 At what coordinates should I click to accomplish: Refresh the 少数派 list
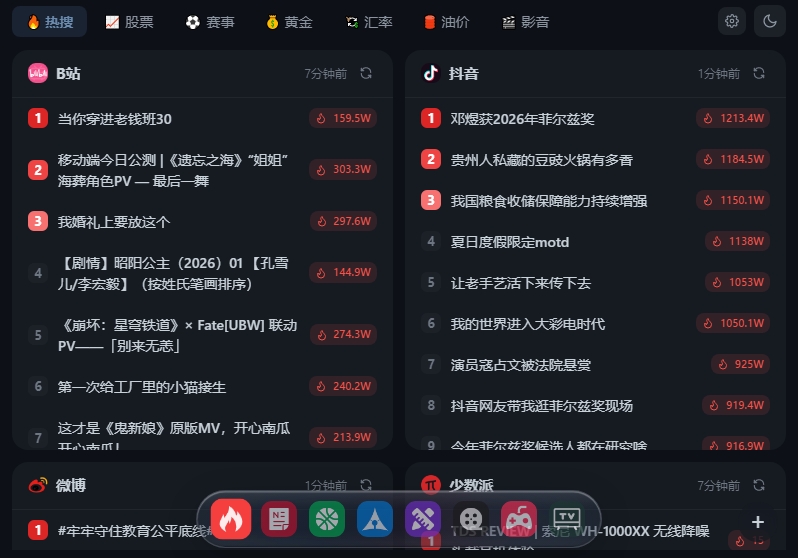[x=759, y=485]
